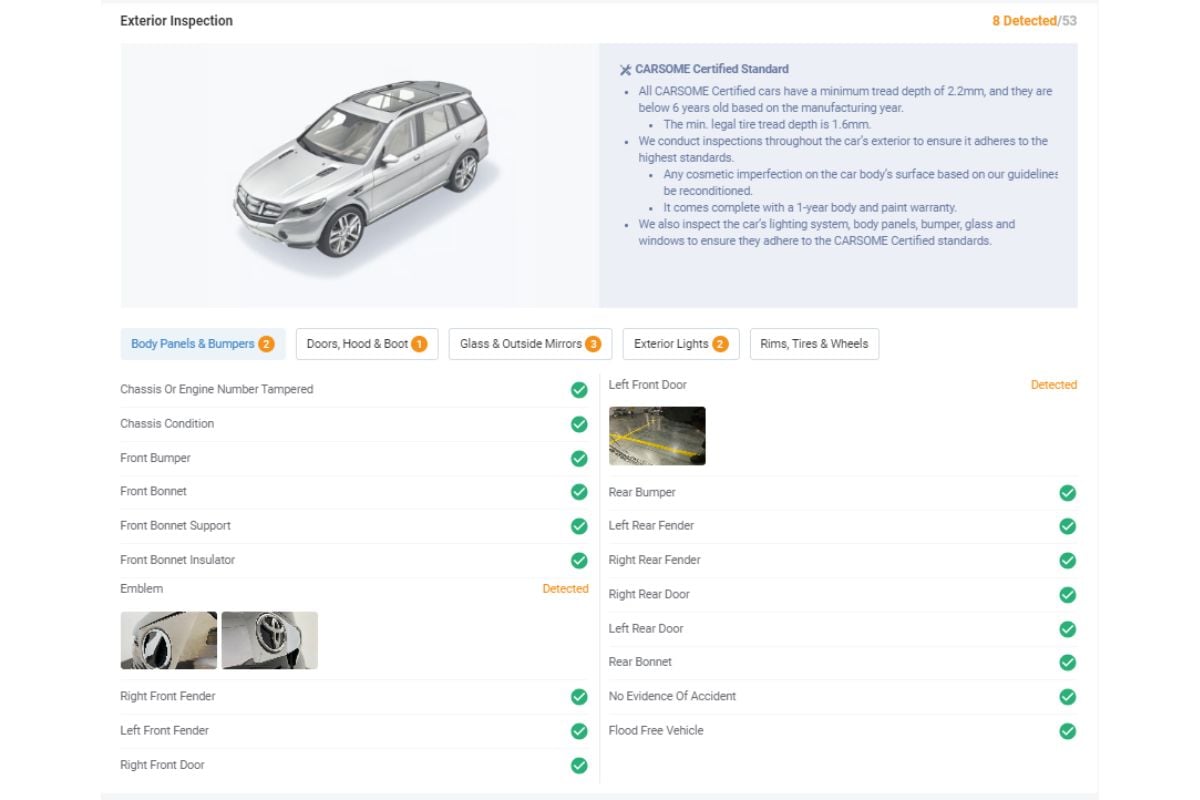Click the check icon next to Right Front Door
Viewport: 1200px width, 800px height.
(579, 765)
